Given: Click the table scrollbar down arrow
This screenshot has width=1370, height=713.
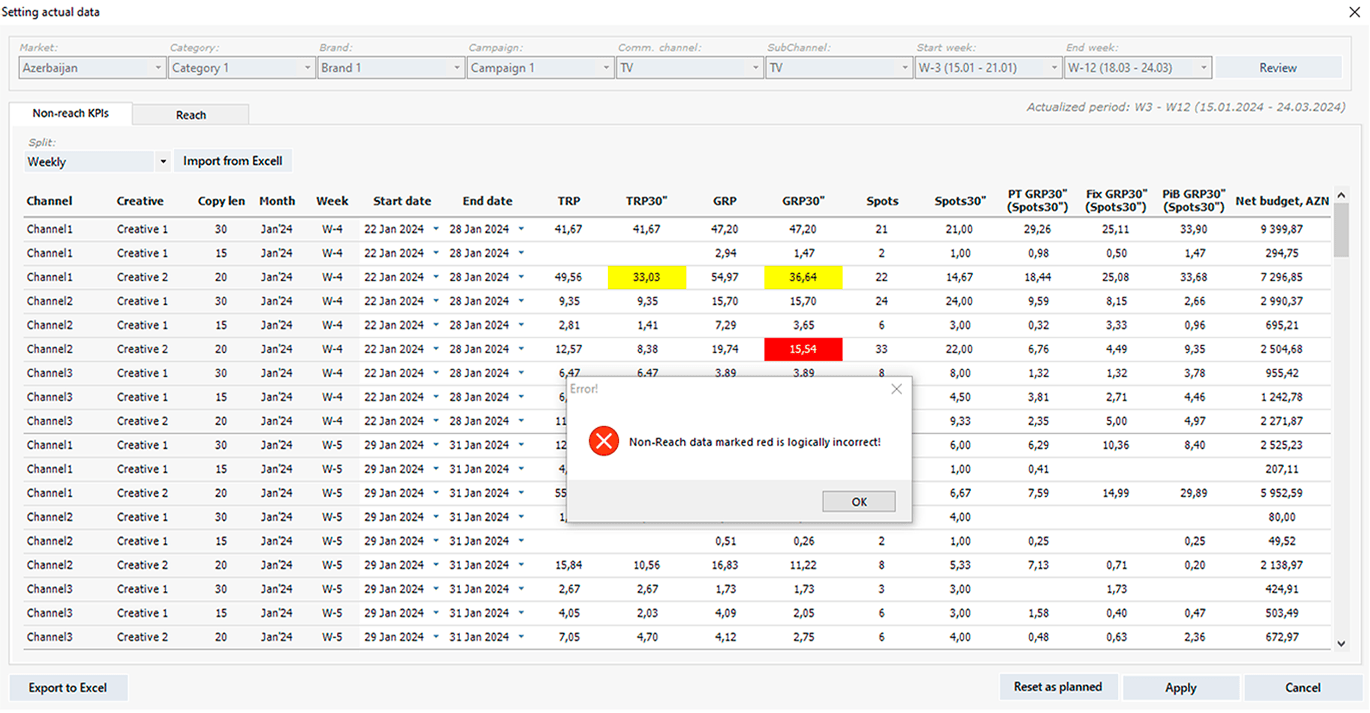Looking at the screenshot, I should (x=1342, y=644).
